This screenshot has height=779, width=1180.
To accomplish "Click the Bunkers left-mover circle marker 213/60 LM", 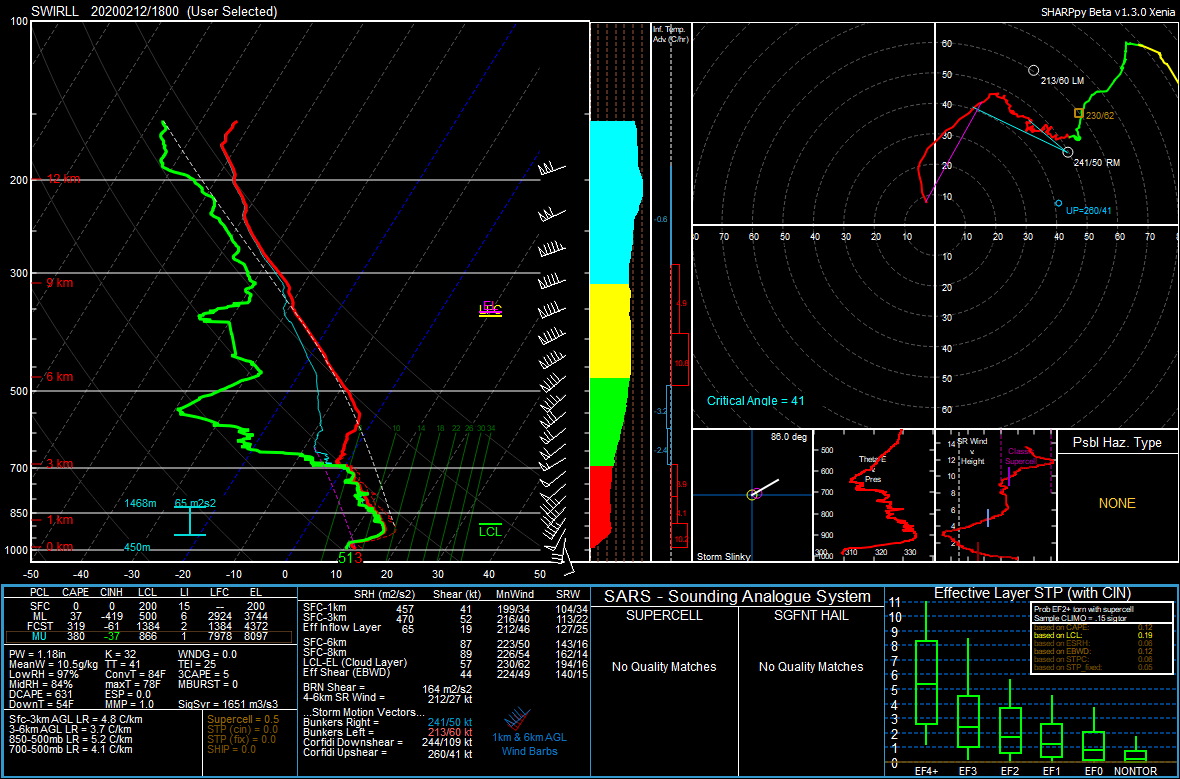I will [x=1033, y=70].
